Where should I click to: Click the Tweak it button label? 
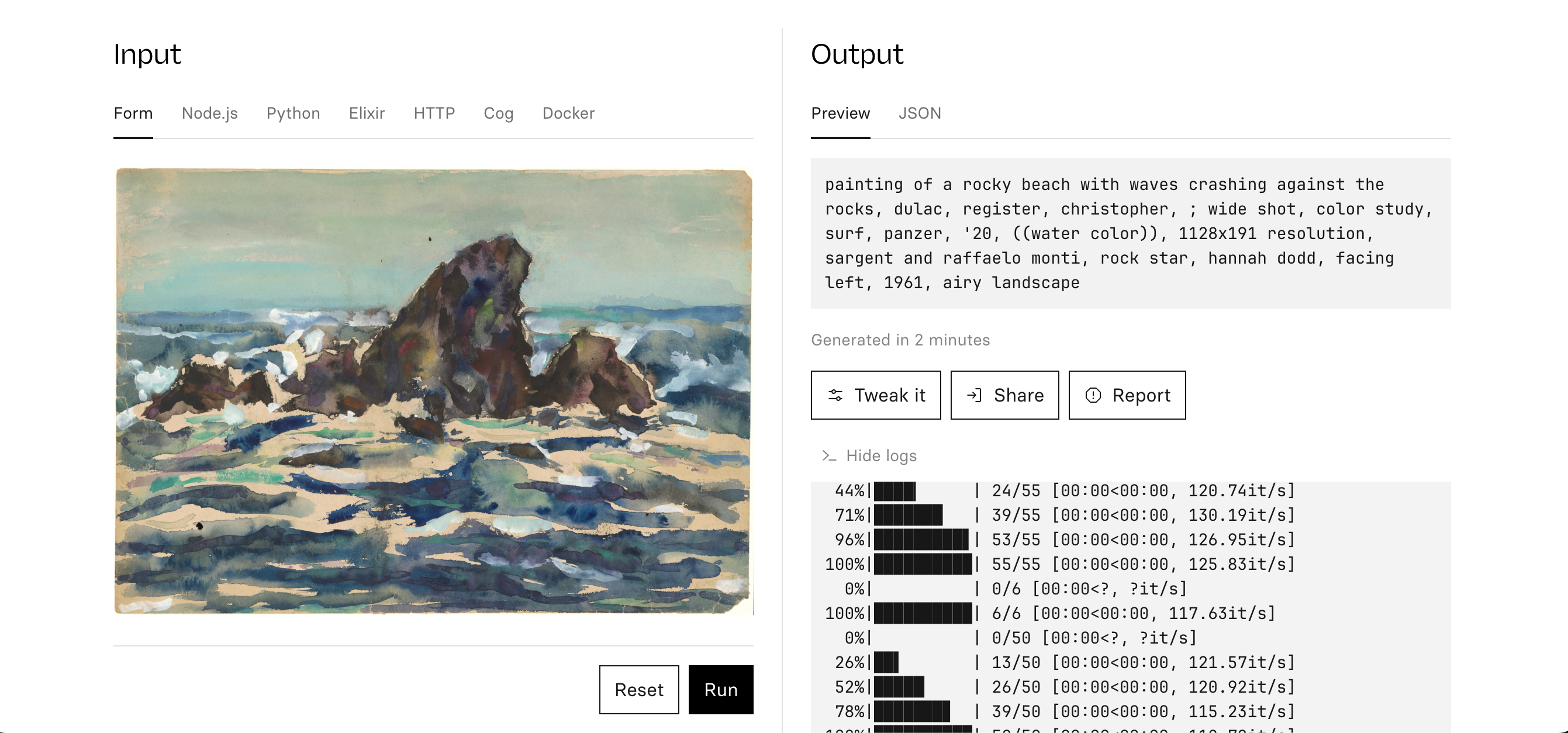889,395
